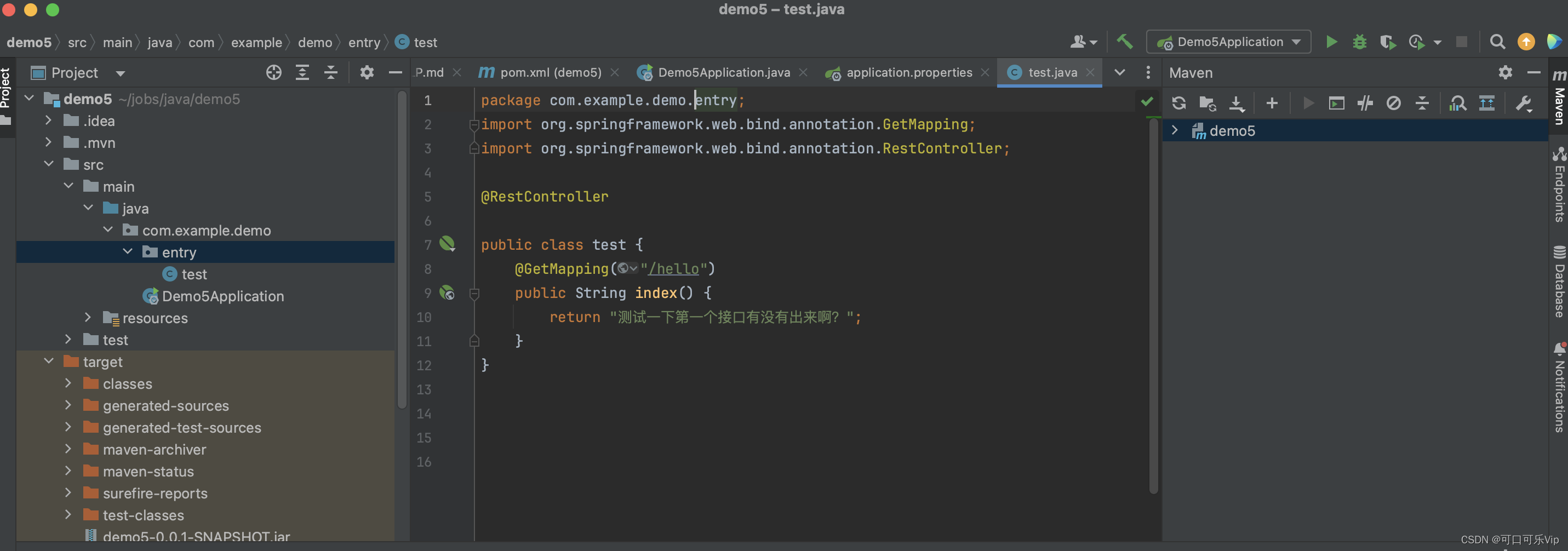Image resolution: width=1568 pixels, height=551 pixels.
Task: Collapse all in the Maven panel
Action: tap(1422, 103)
